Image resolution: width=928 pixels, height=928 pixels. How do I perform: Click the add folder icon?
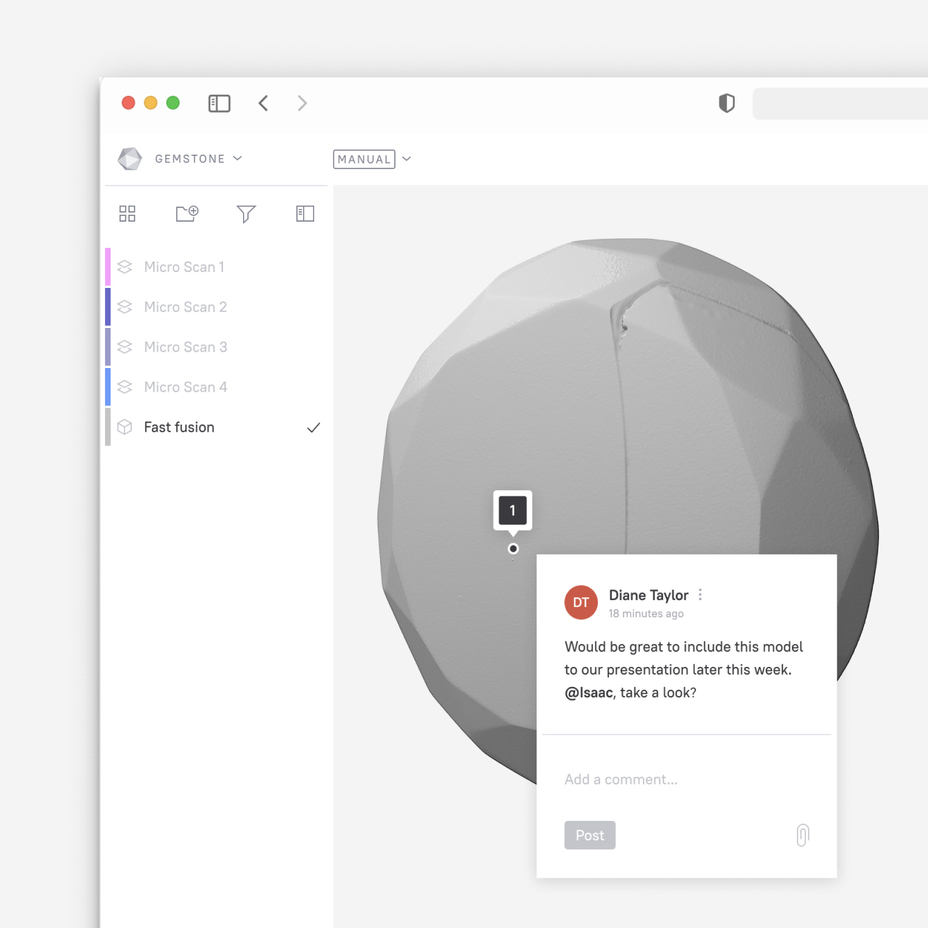point(187,214)
